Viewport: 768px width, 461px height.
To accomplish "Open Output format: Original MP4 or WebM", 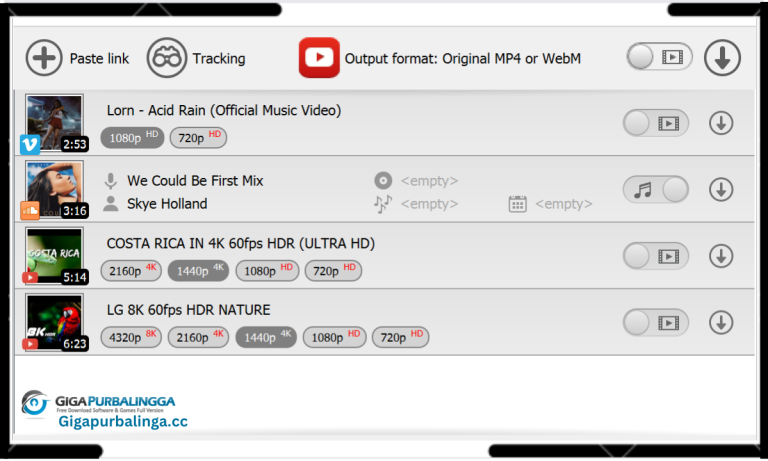I will click(x=462, y=58).
